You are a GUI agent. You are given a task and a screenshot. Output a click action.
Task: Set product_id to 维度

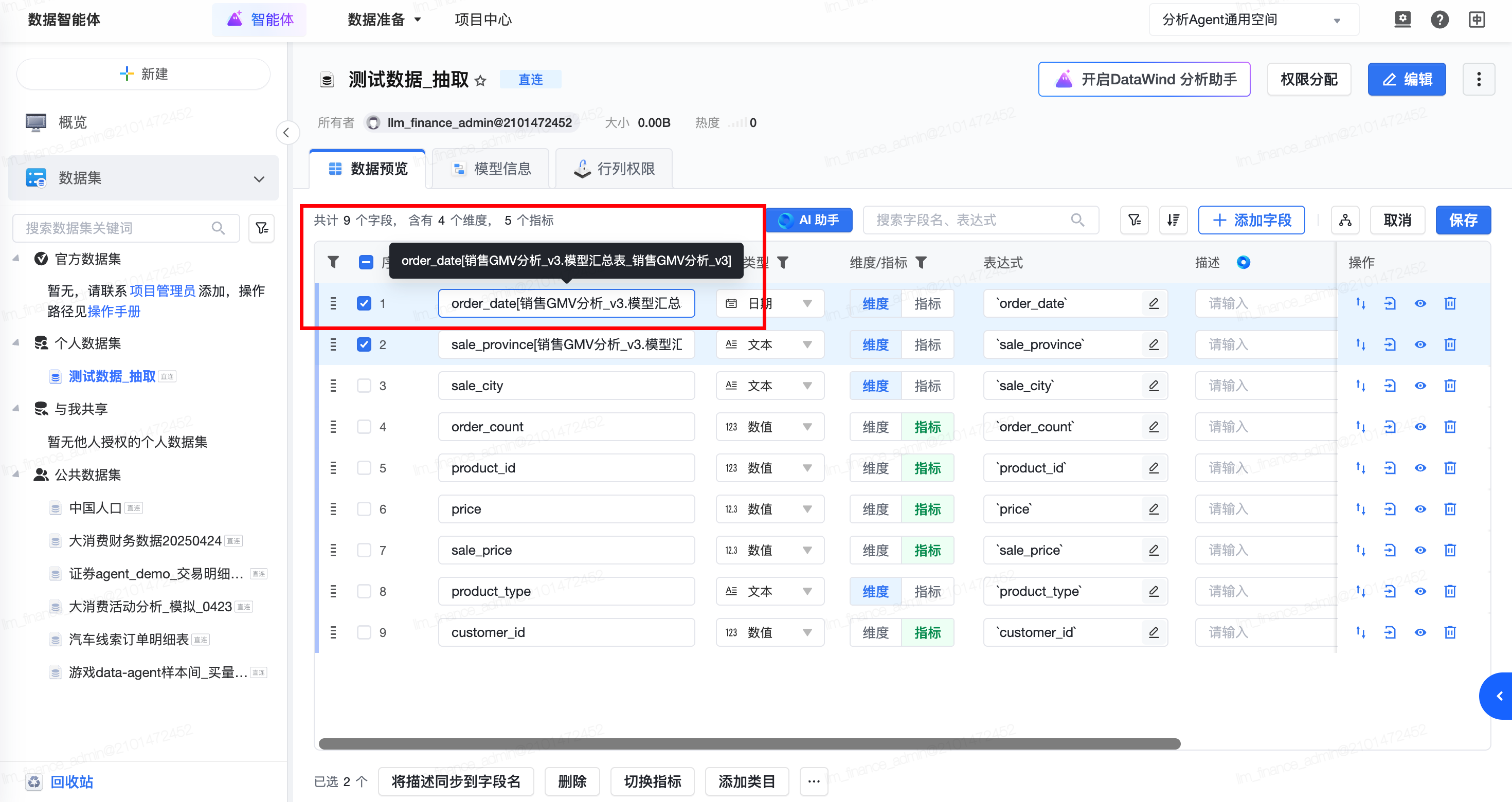pos(875,468)
